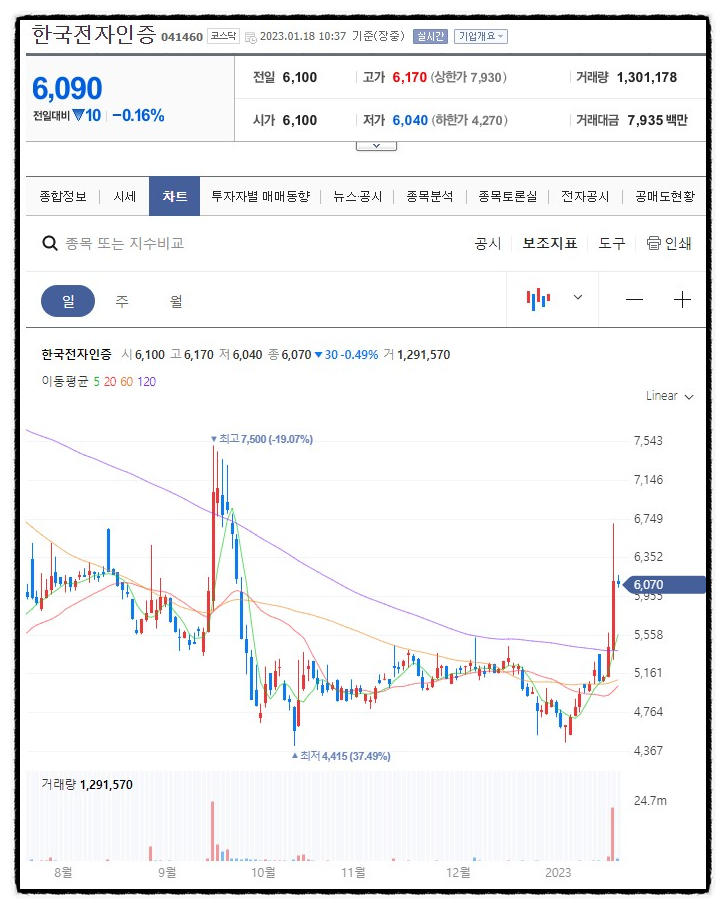The height and width of the screenshot is (909, 726).
Task: Click the 6,070 current price tag
Action: 664,584
